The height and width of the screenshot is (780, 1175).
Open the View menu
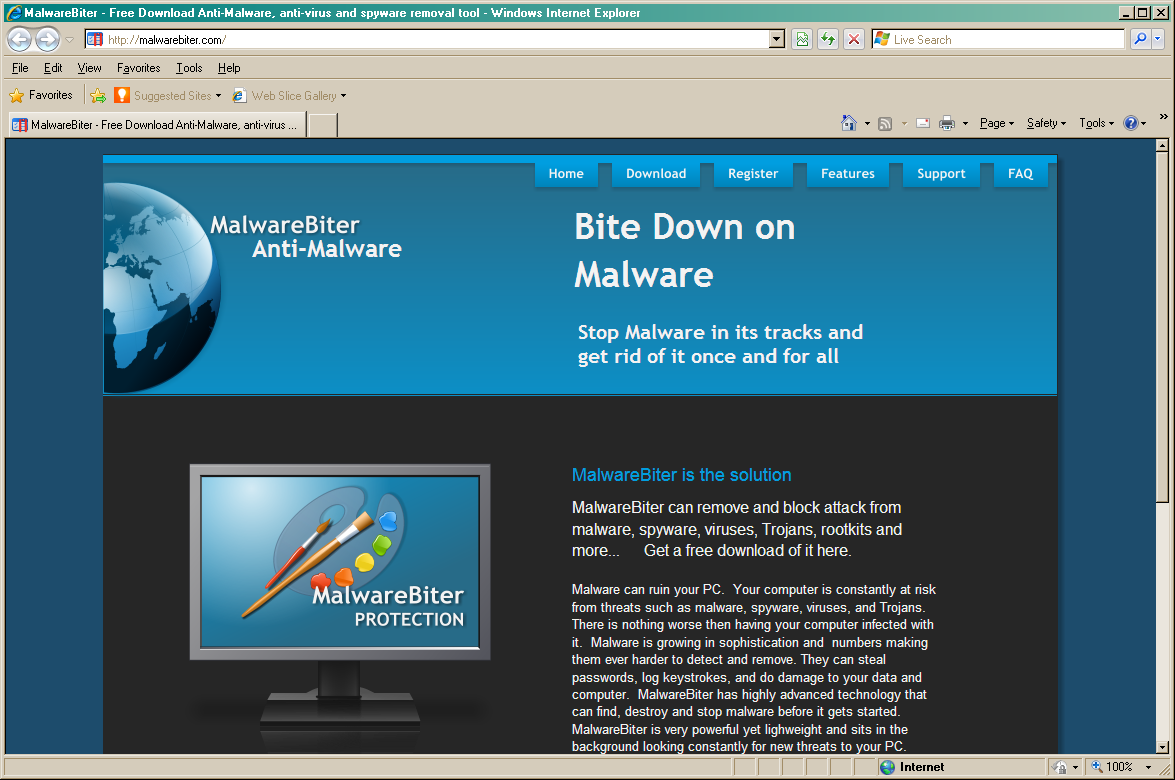click(89, 68)
